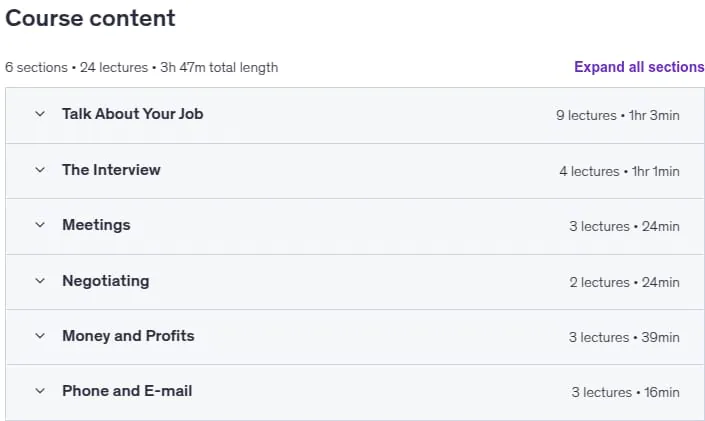Open The Interview section title

click(x=111, y=170)
